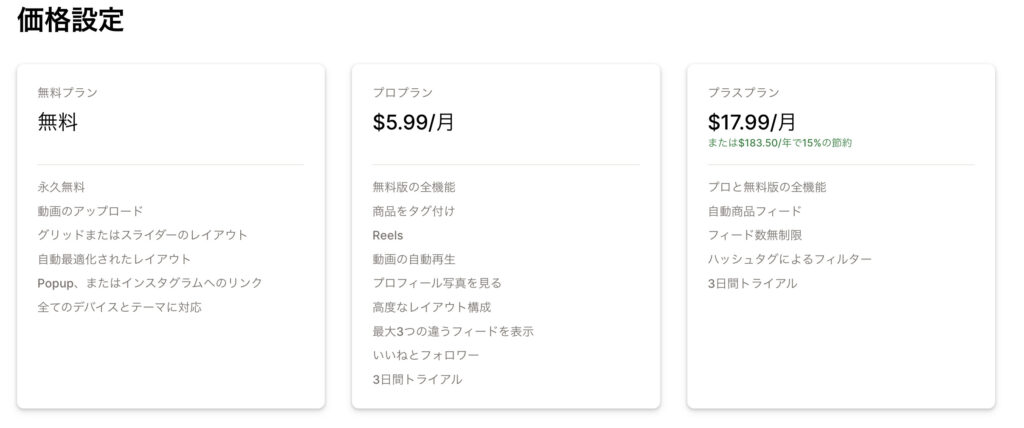This screenshot has height=428, width=1024.
Task: Click the Reels feature in プロプラン
Action: point(388,235)
